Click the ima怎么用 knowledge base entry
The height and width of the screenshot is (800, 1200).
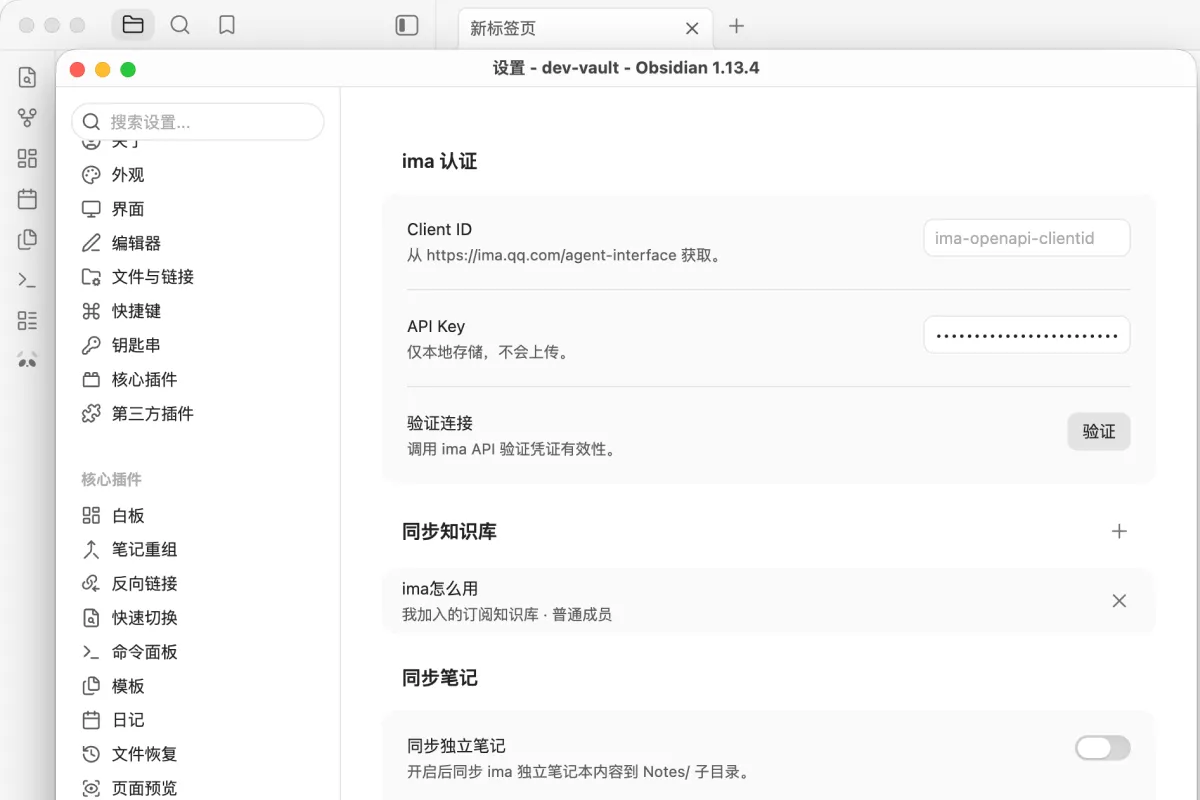[768, 601]
